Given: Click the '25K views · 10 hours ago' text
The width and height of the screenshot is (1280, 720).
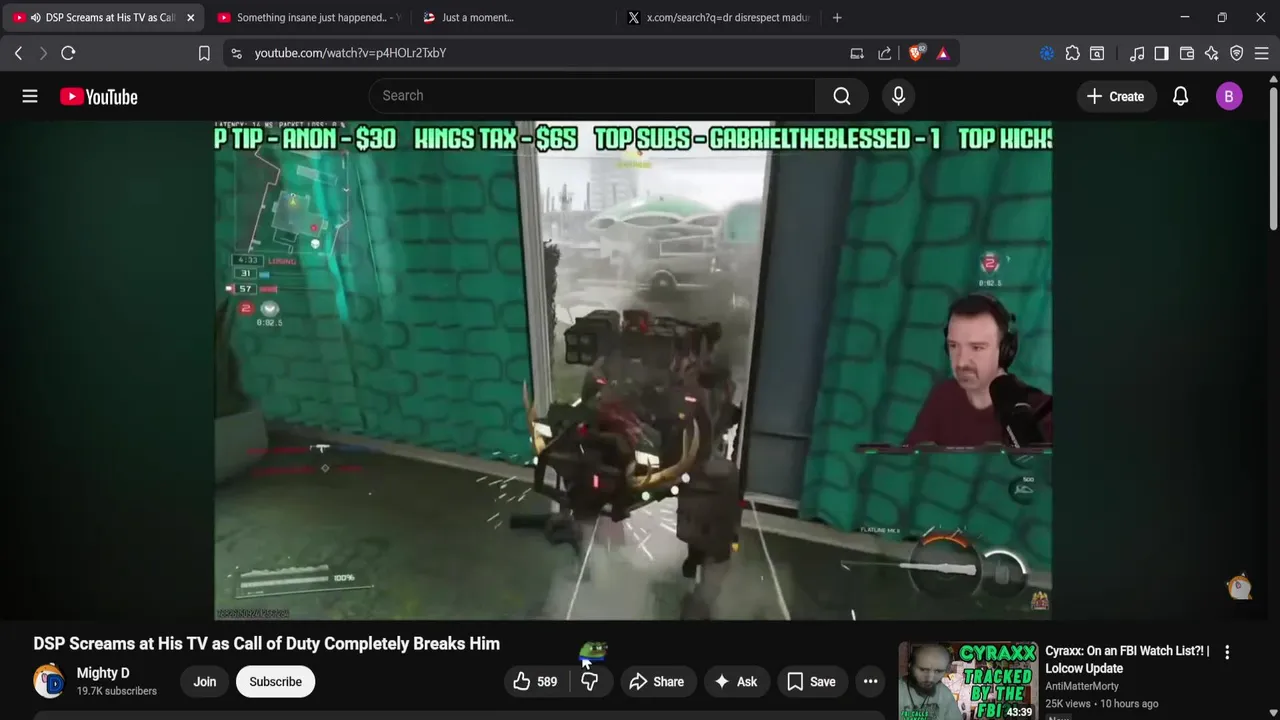Looking at the screenshot, I should (1102, 704).
